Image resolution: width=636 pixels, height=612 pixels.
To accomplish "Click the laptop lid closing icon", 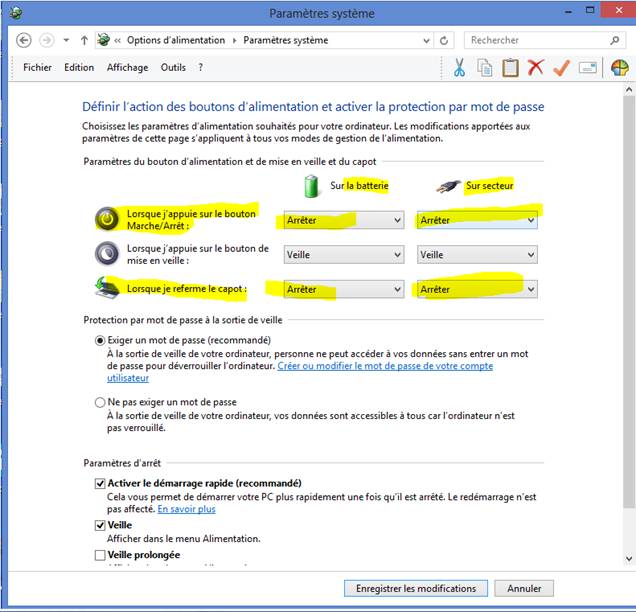I will point(107,288).
